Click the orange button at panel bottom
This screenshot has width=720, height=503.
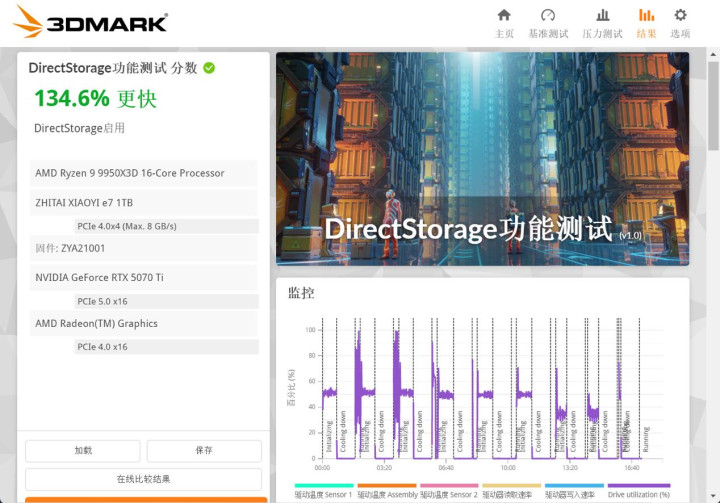click(146, 500)
